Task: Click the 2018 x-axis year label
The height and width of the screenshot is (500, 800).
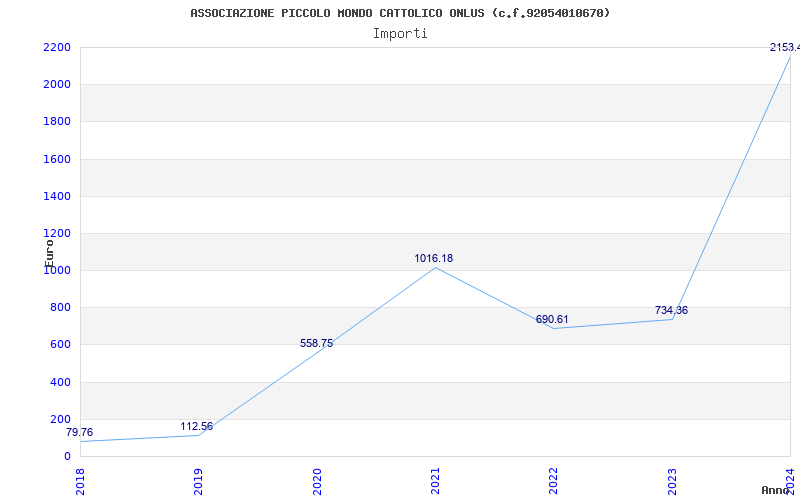Action: pos(80,481)
